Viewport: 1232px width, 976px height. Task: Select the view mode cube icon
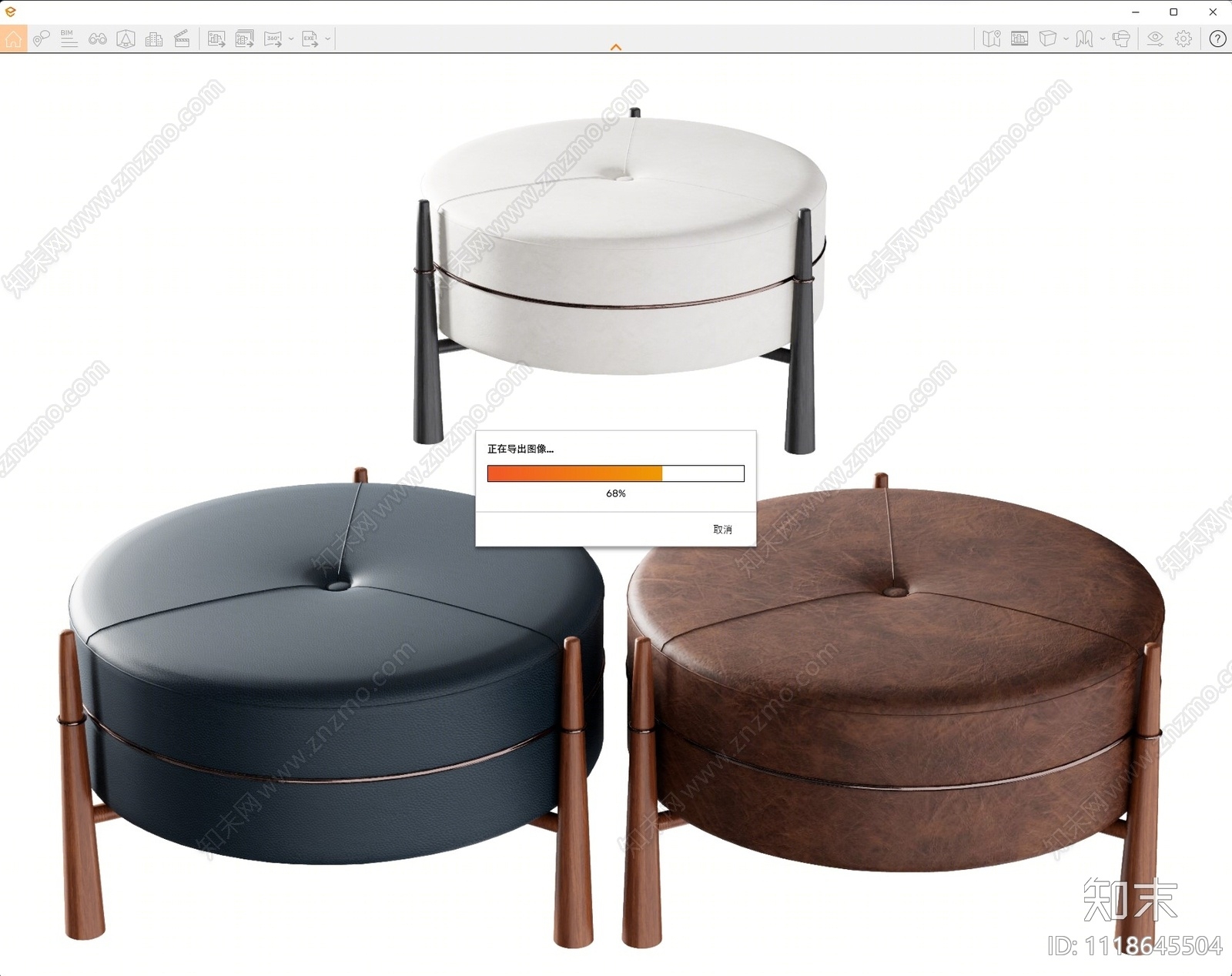point(1048,38)
